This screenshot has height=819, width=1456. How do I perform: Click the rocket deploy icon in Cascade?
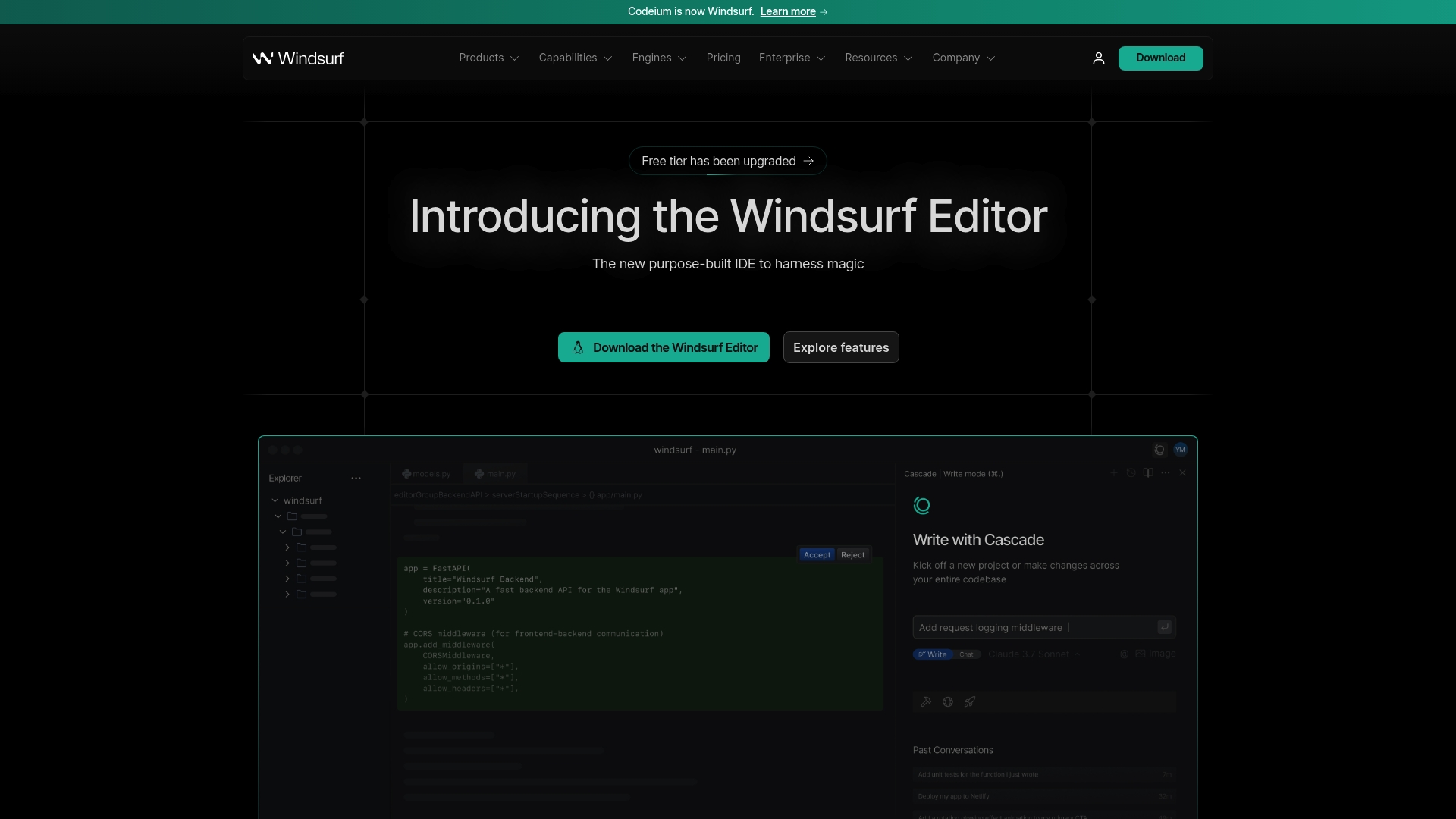tap(970, 702)
